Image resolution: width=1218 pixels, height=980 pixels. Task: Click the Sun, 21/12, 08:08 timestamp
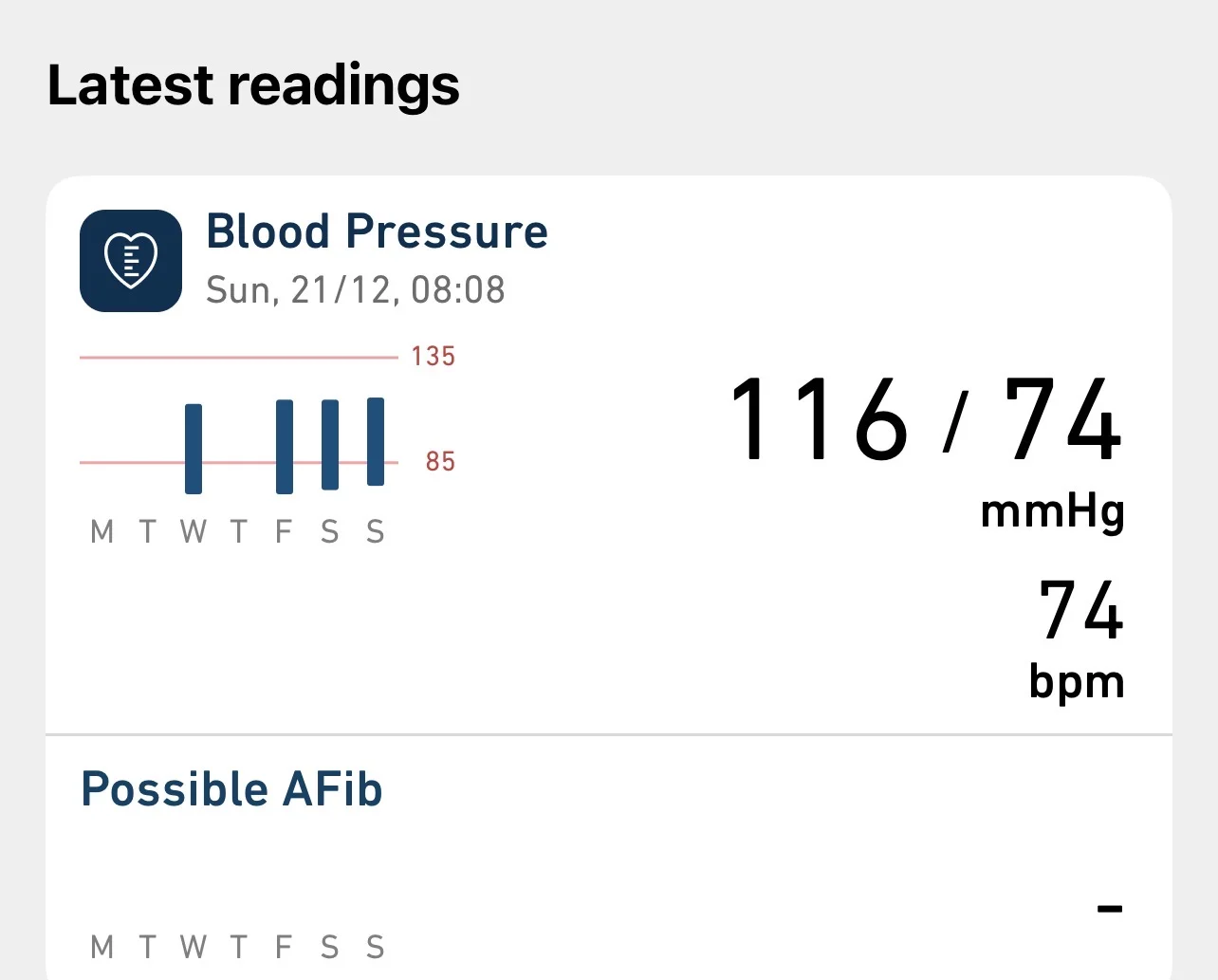point(355,290)
